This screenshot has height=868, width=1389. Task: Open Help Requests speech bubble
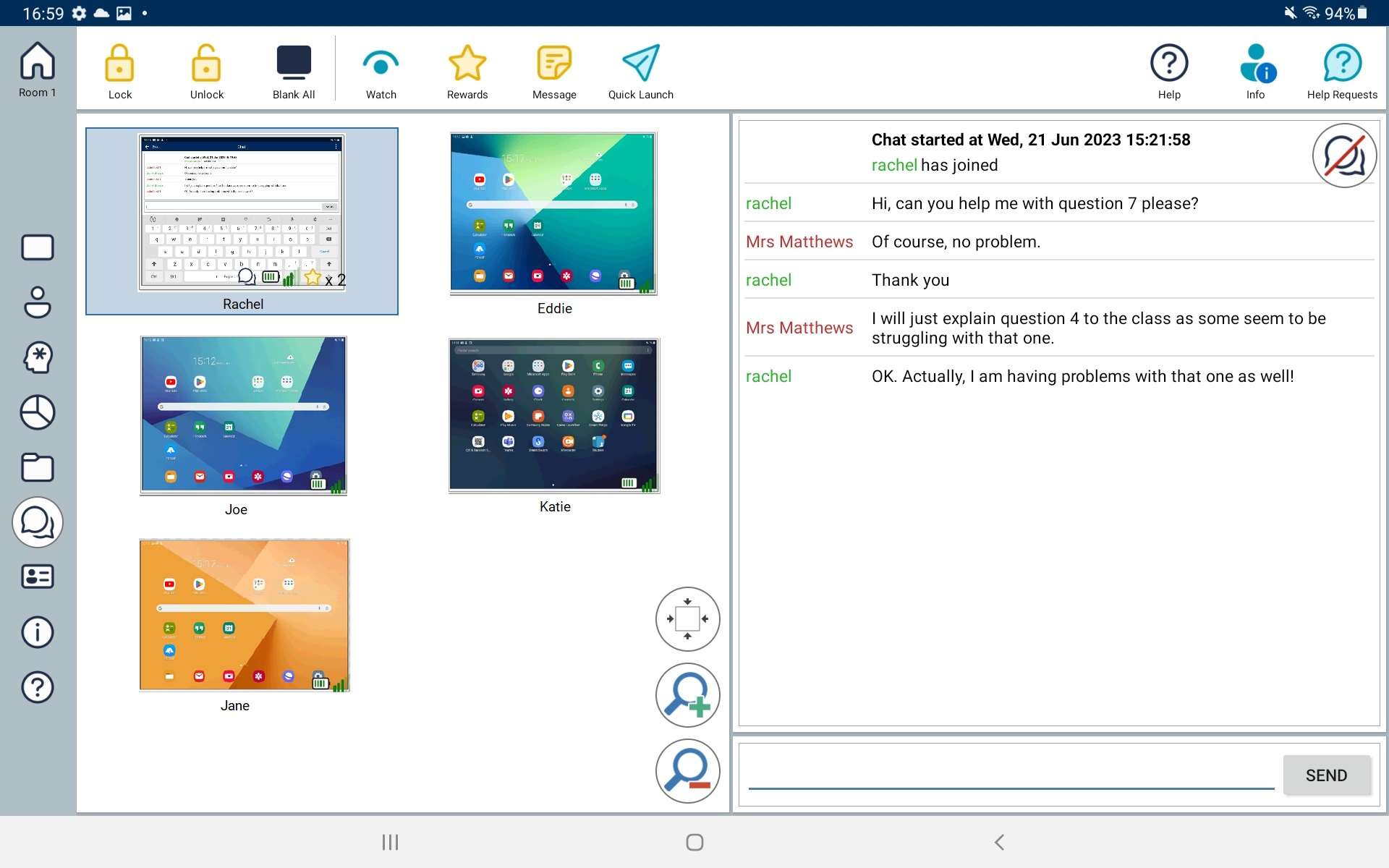(1342, 64)
